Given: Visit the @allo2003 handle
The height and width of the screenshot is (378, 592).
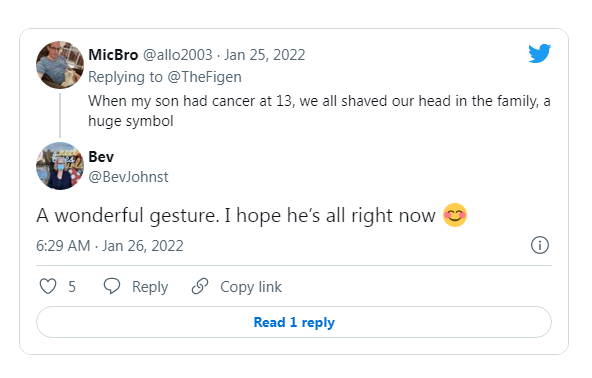Looking at the screenshot, I should click(177, 55).
